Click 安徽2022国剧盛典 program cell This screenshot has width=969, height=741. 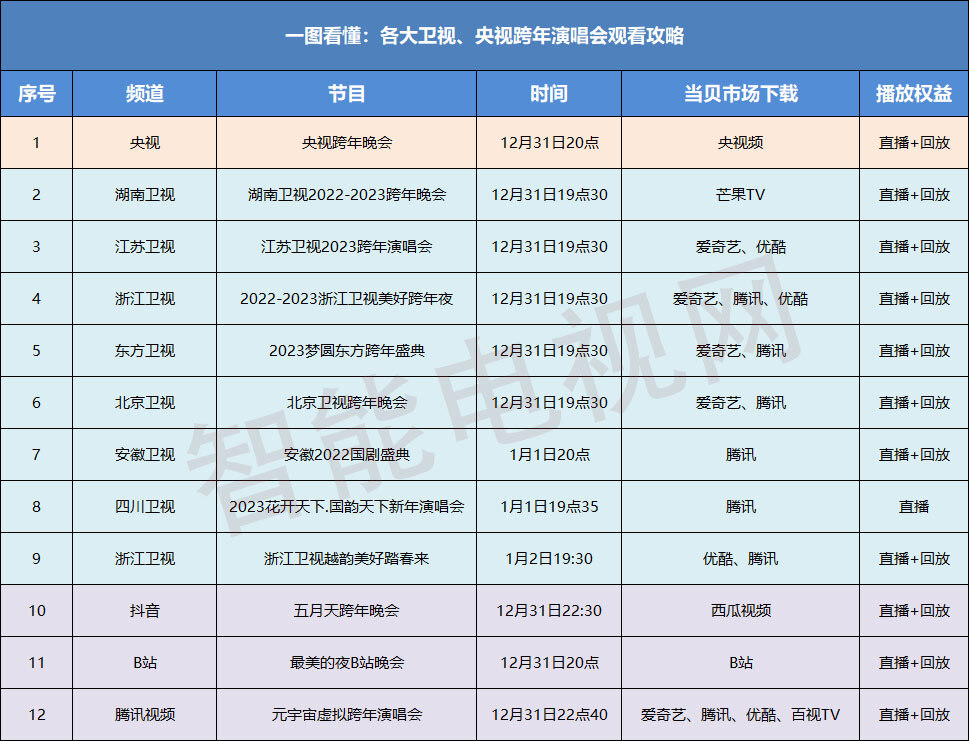click(x=347, y=454)
